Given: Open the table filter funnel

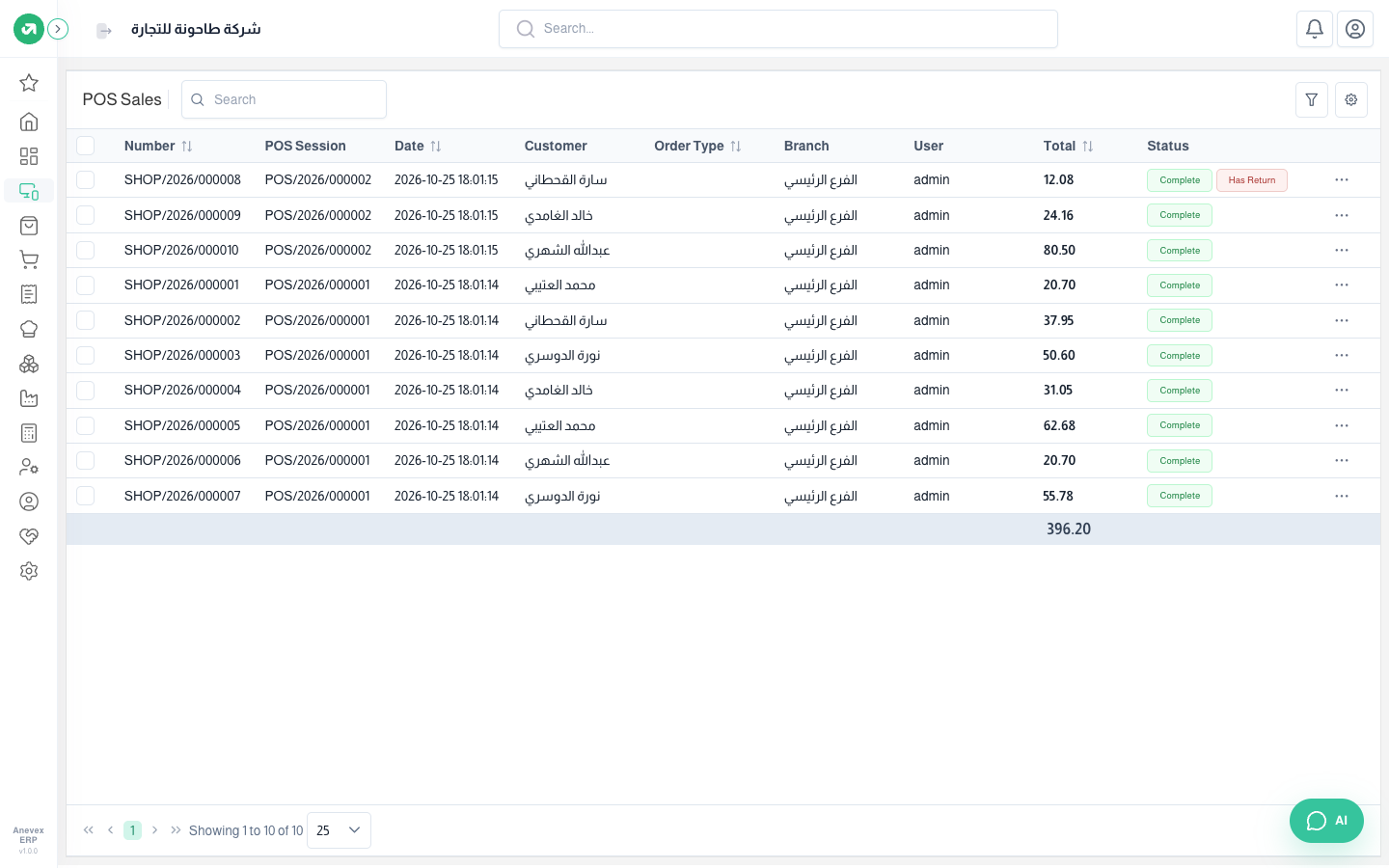Looking at the screenshot, I should (x=1312, y=99).
